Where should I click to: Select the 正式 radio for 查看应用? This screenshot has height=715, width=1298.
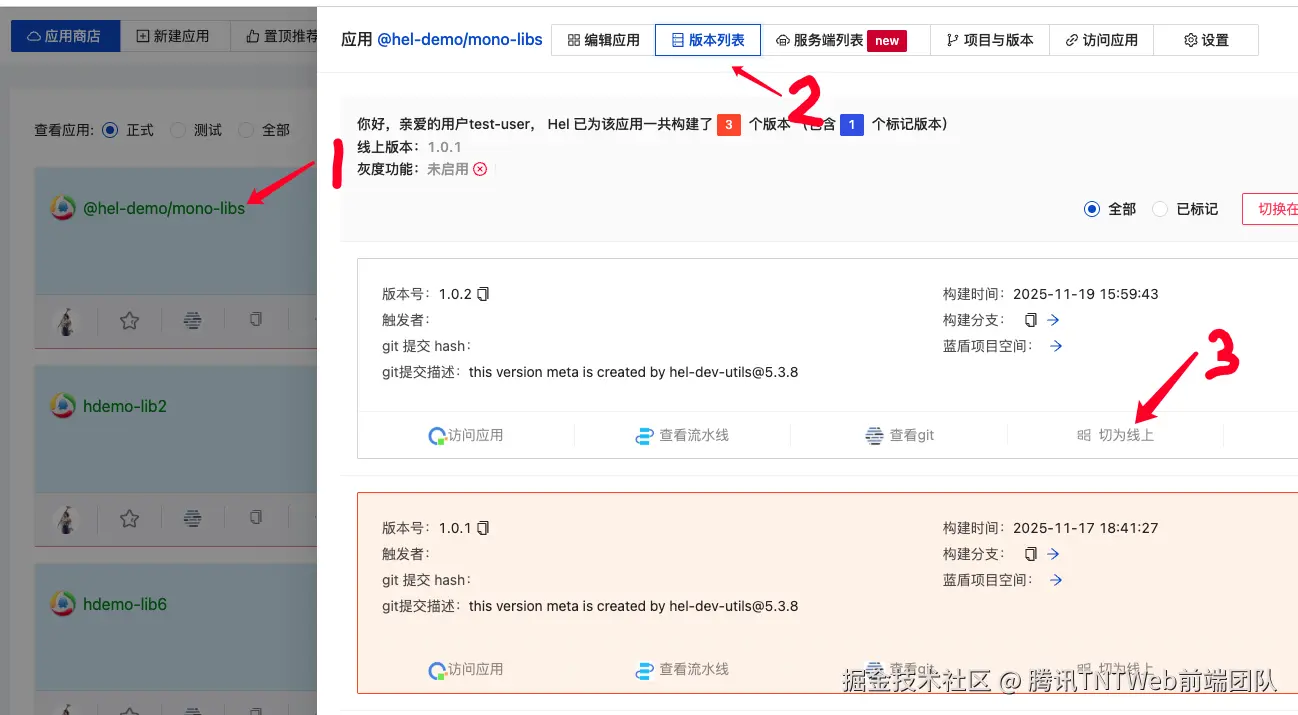tap(110, 130)
